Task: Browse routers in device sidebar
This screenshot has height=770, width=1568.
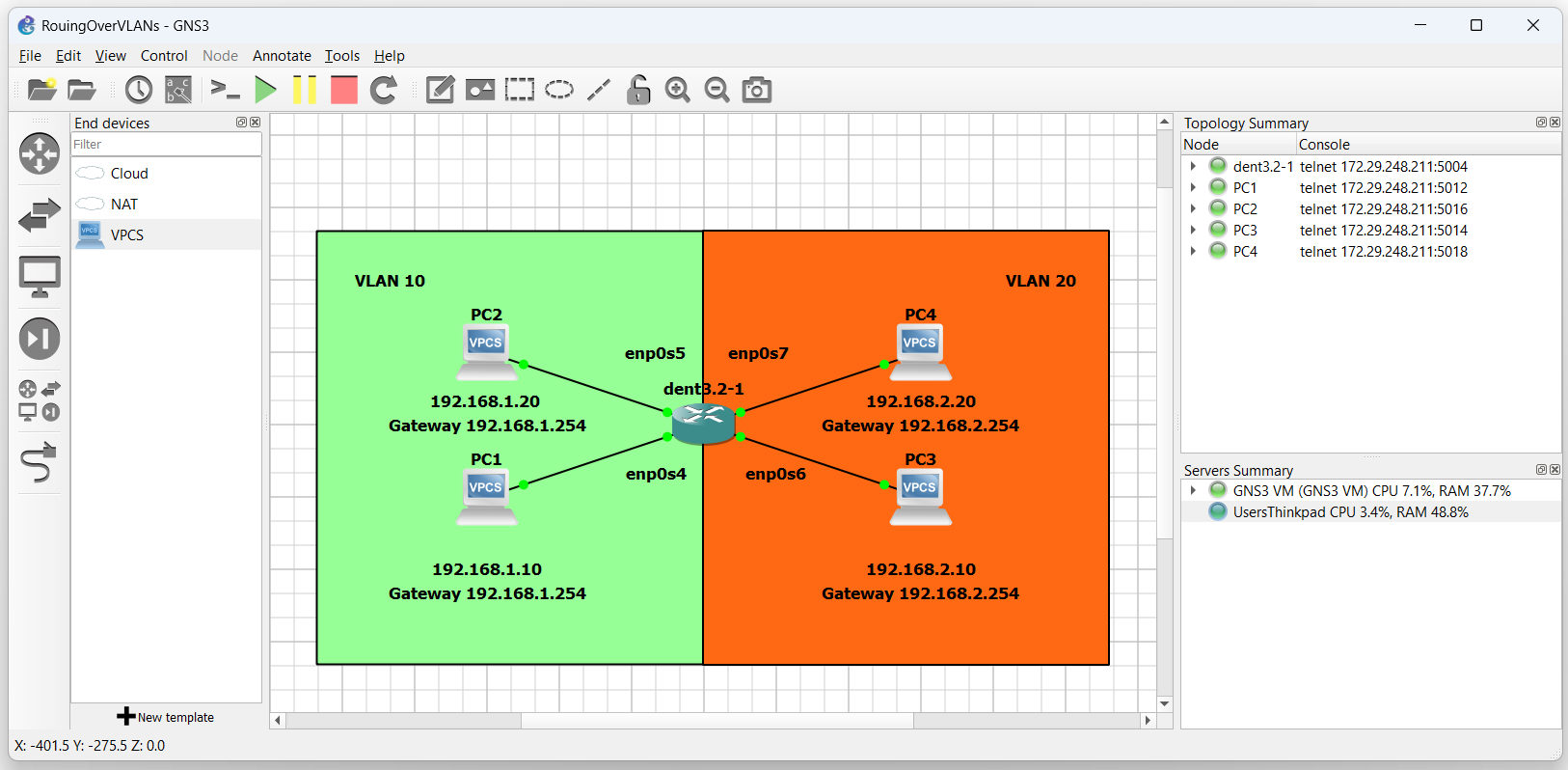Action: click(x=40, y=153)
